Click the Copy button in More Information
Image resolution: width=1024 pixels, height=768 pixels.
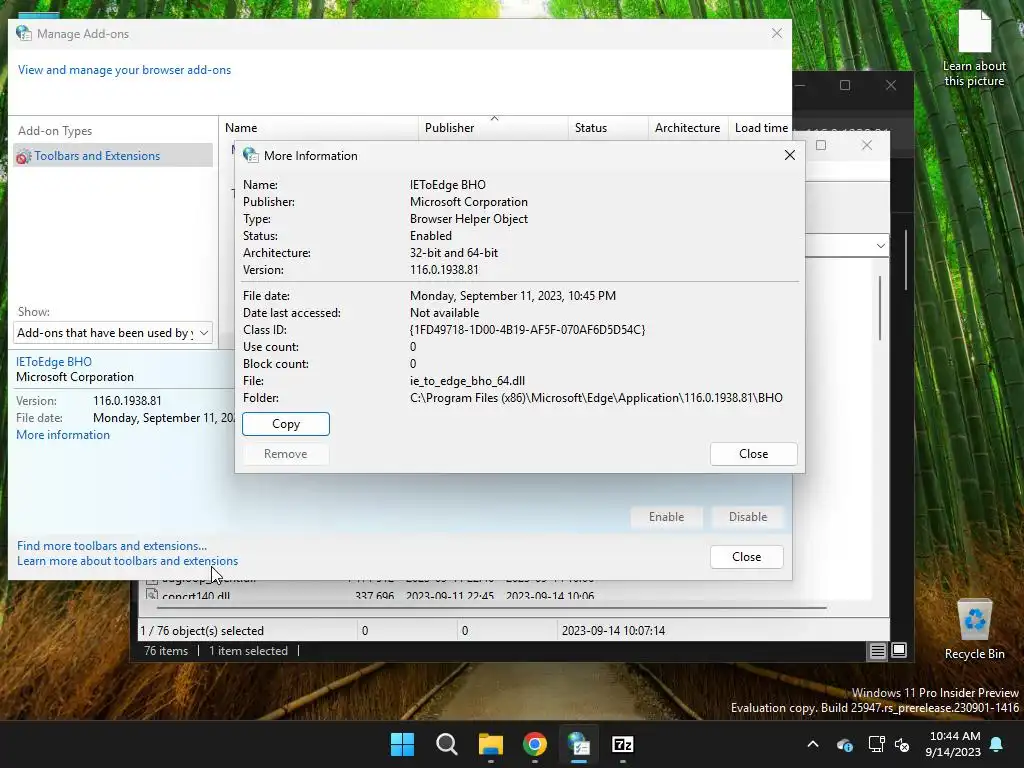click(x=285, y=424)
